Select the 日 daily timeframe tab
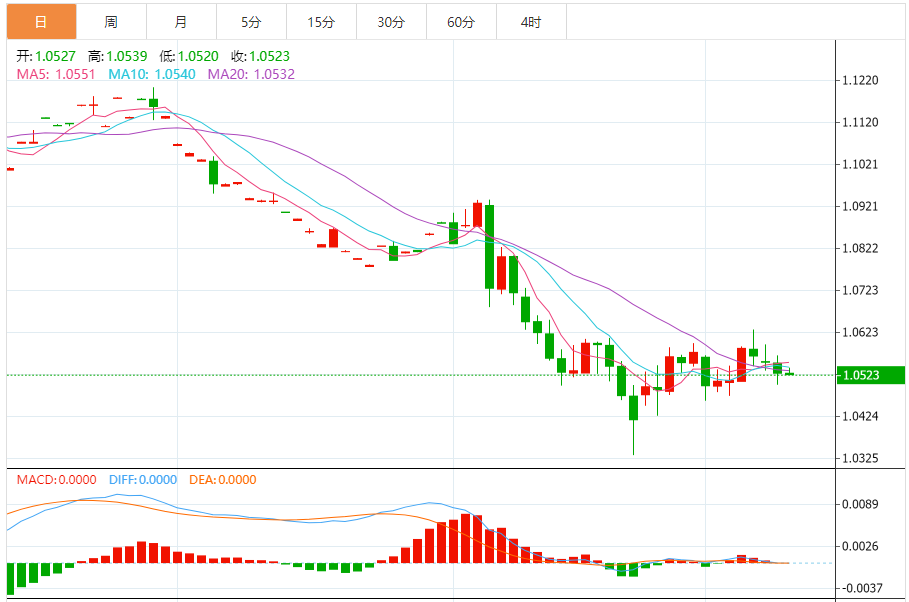 coord(41,22)
